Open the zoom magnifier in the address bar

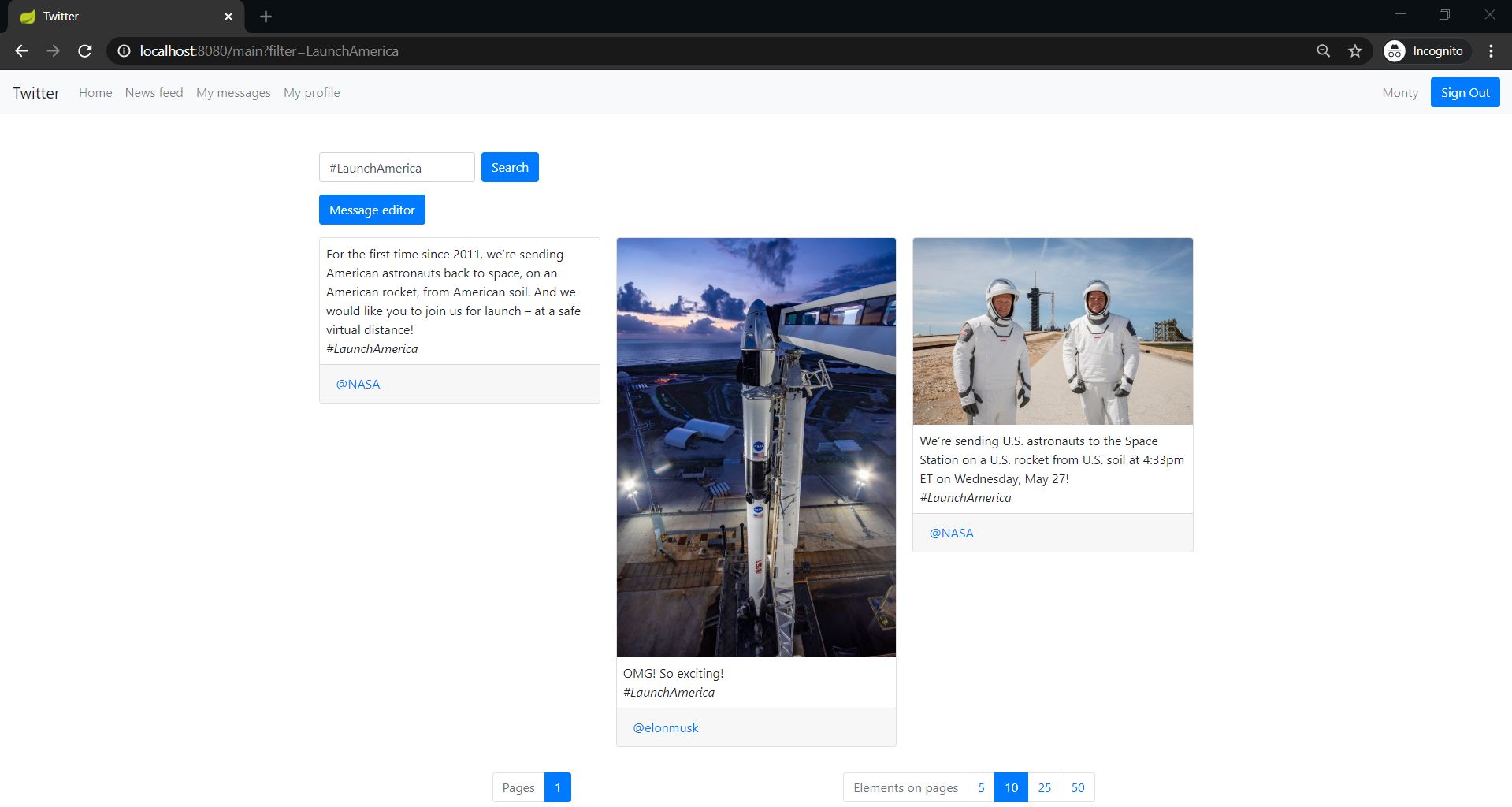click(1323, 50)
